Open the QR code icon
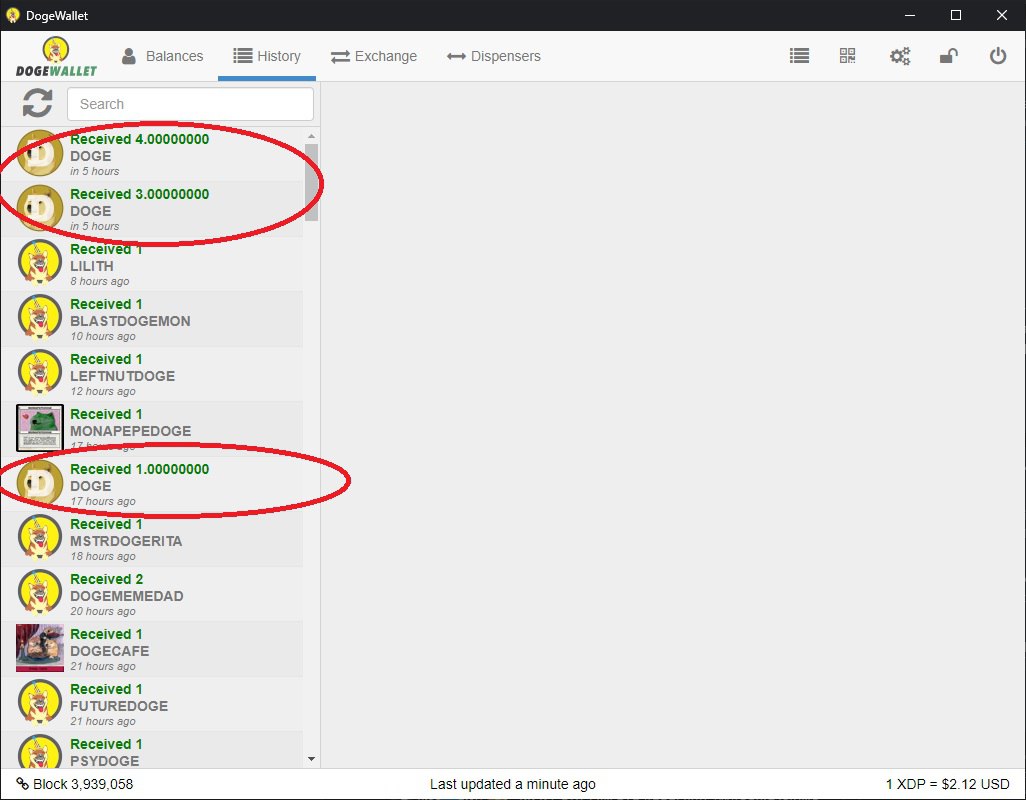Image resolution: width=1026 pixels, height=800 pixels. (x=847, y=56)
